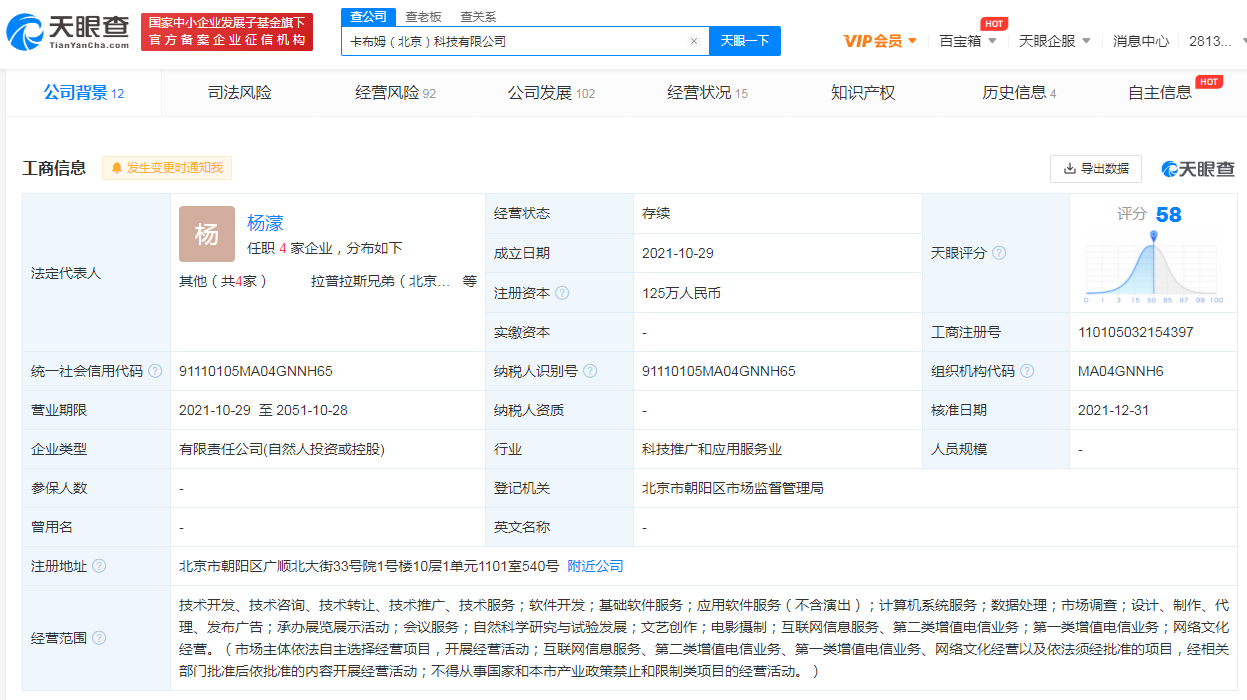
Task: Open the 知识产权 tab
Action: coord(863,93)
